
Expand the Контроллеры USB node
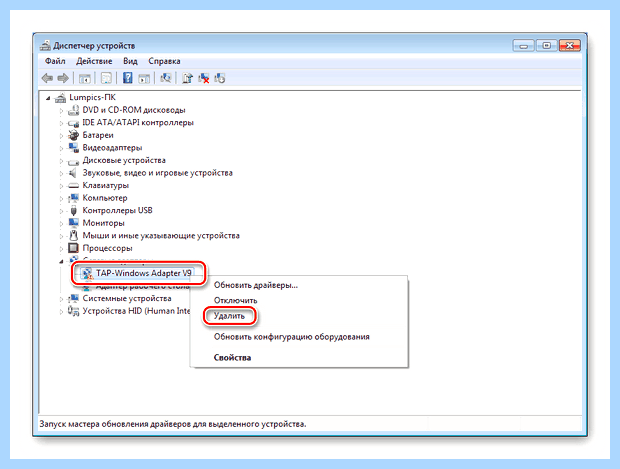(x=61, y=211)
